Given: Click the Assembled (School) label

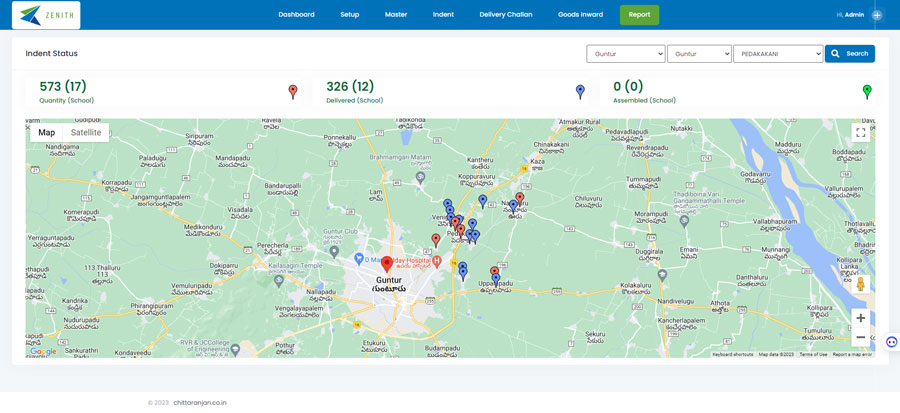Looking at the screenshot, I should pos(645,100).
